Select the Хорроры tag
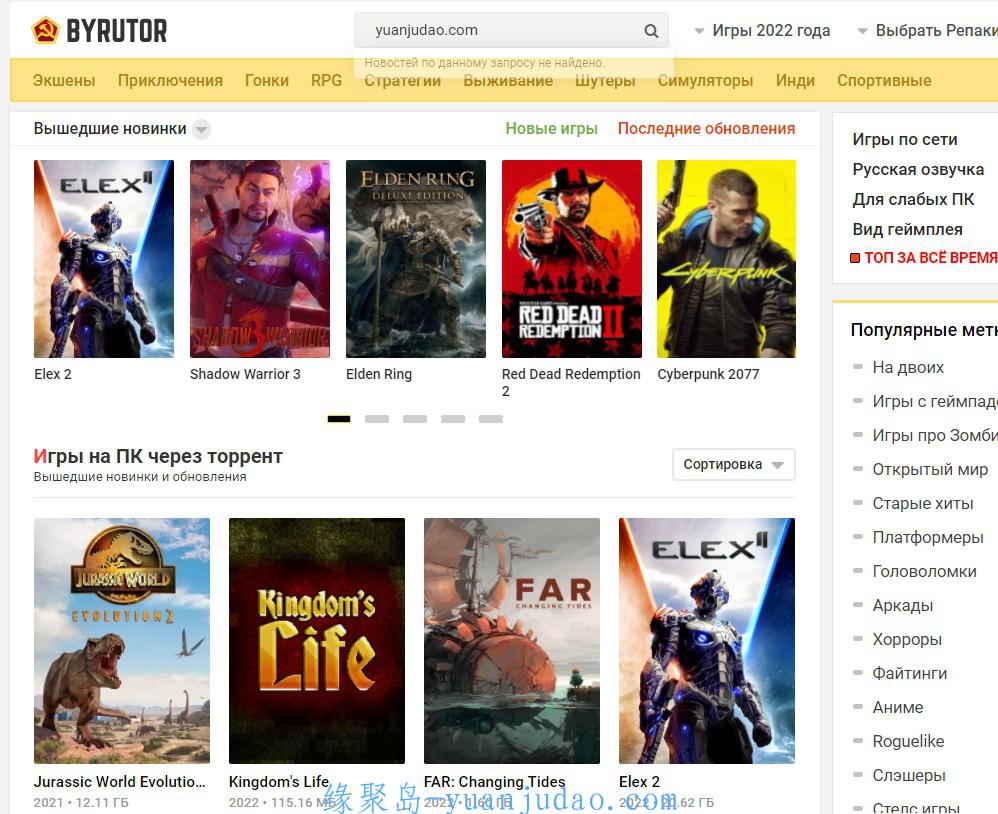 click(907, 639)
